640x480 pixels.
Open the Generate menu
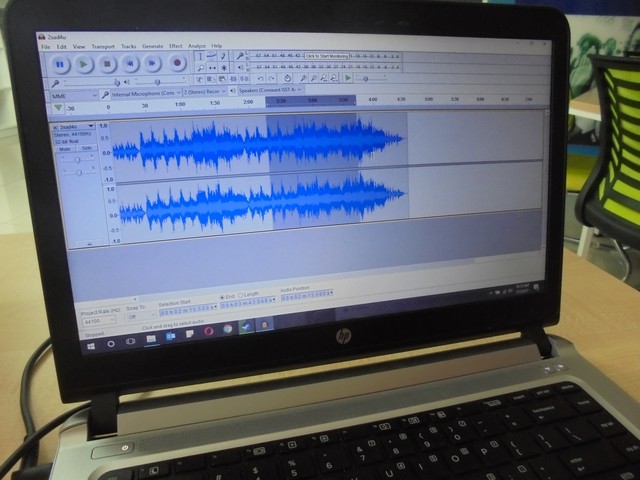point(152,46)
